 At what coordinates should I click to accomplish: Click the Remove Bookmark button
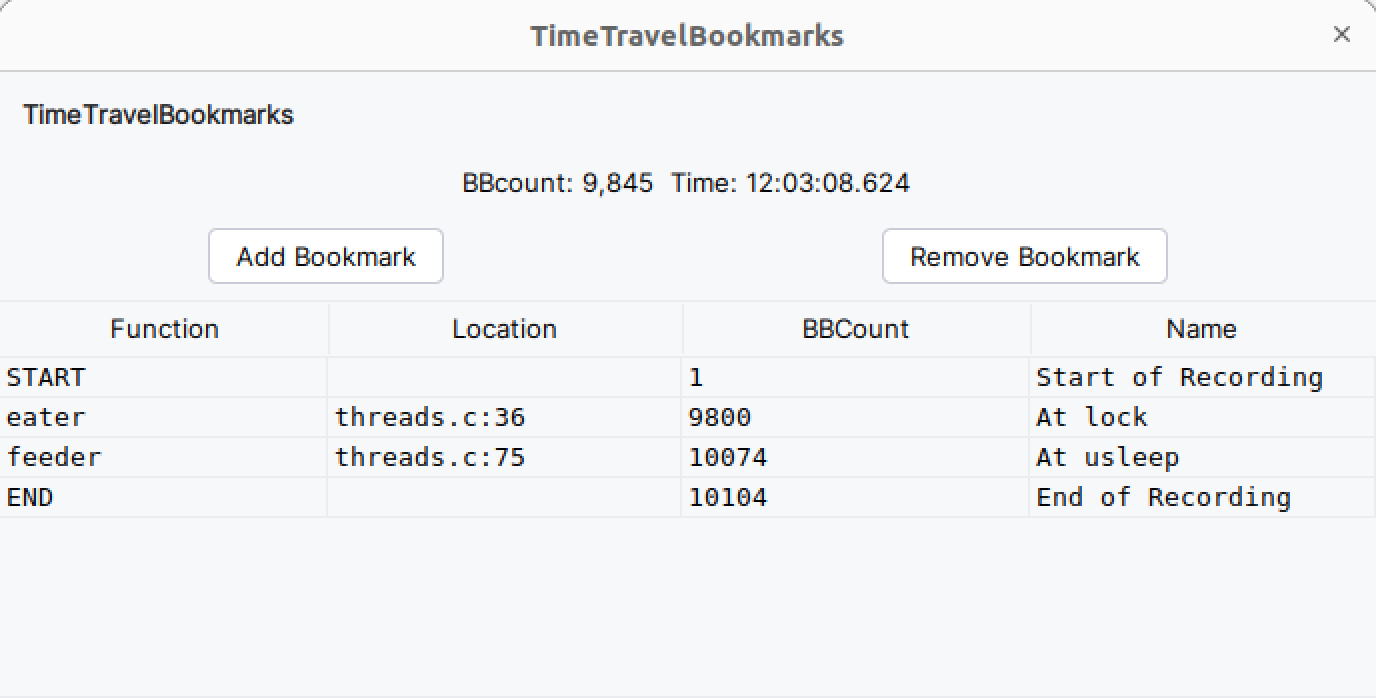(x=1024, y=257)
